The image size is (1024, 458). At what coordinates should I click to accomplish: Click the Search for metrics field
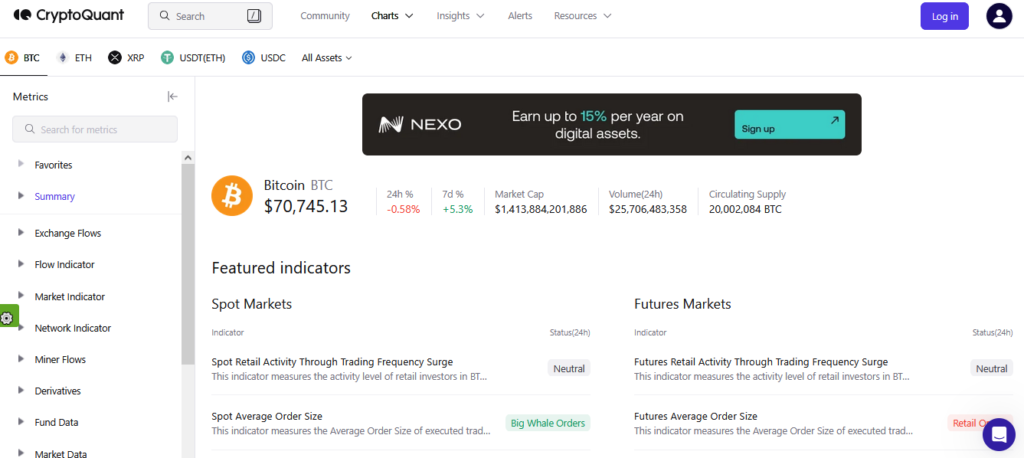95,129
